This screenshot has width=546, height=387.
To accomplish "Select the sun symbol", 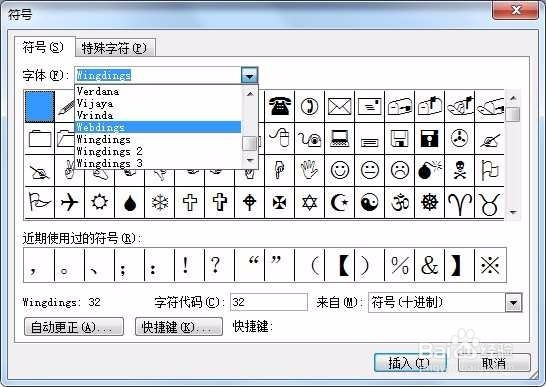I will tap(99, 202).
